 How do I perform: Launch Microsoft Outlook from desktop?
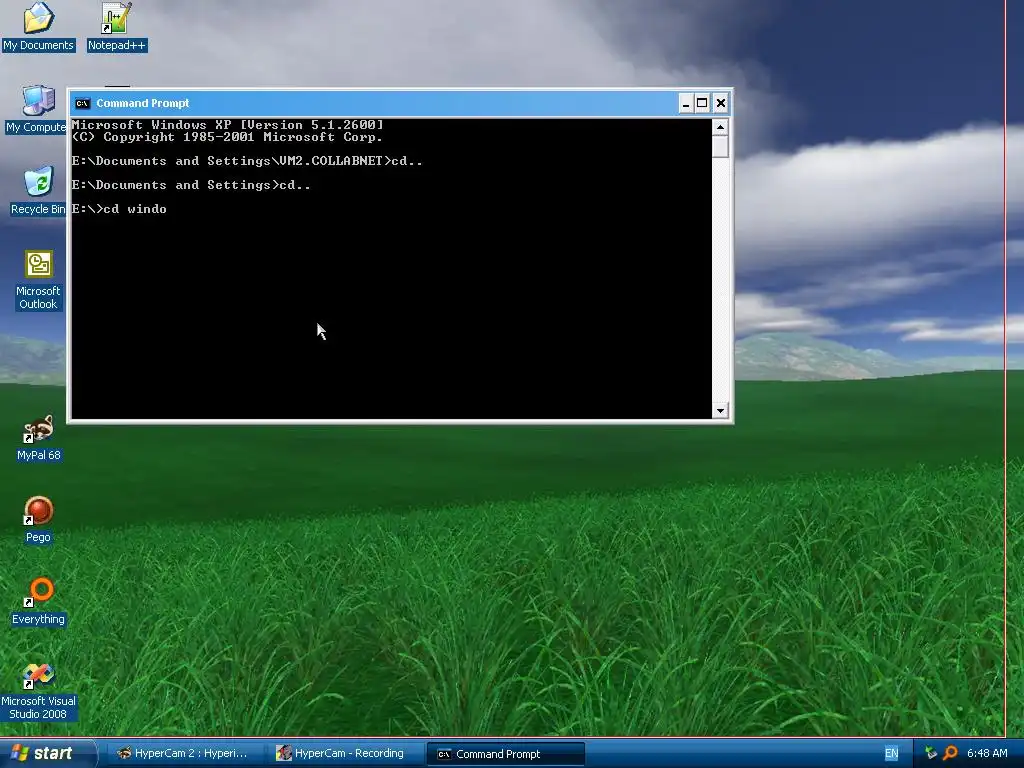point(39,280)
